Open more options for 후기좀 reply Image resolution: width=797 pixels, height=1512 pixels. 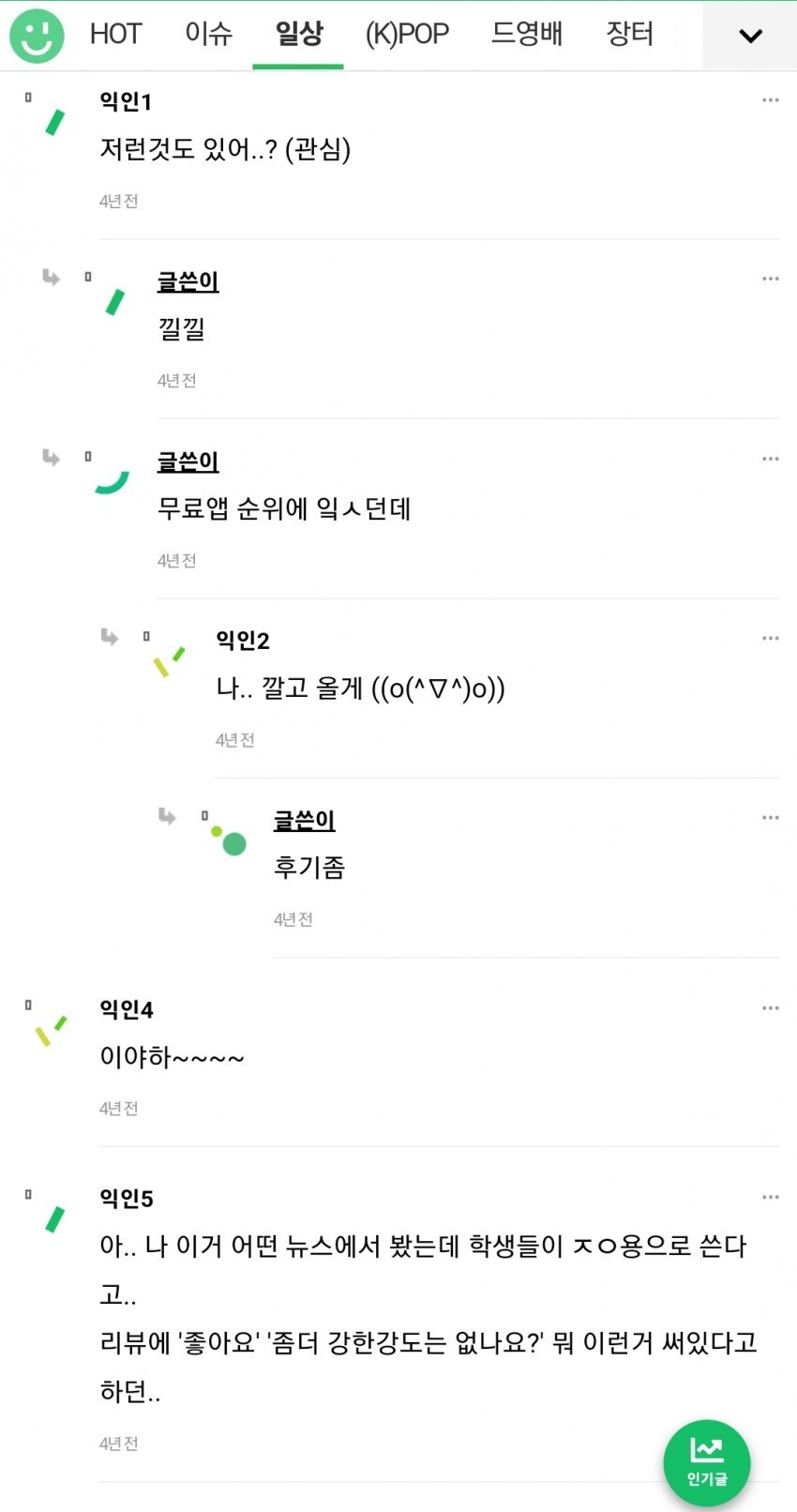click(x=771, y=818)
